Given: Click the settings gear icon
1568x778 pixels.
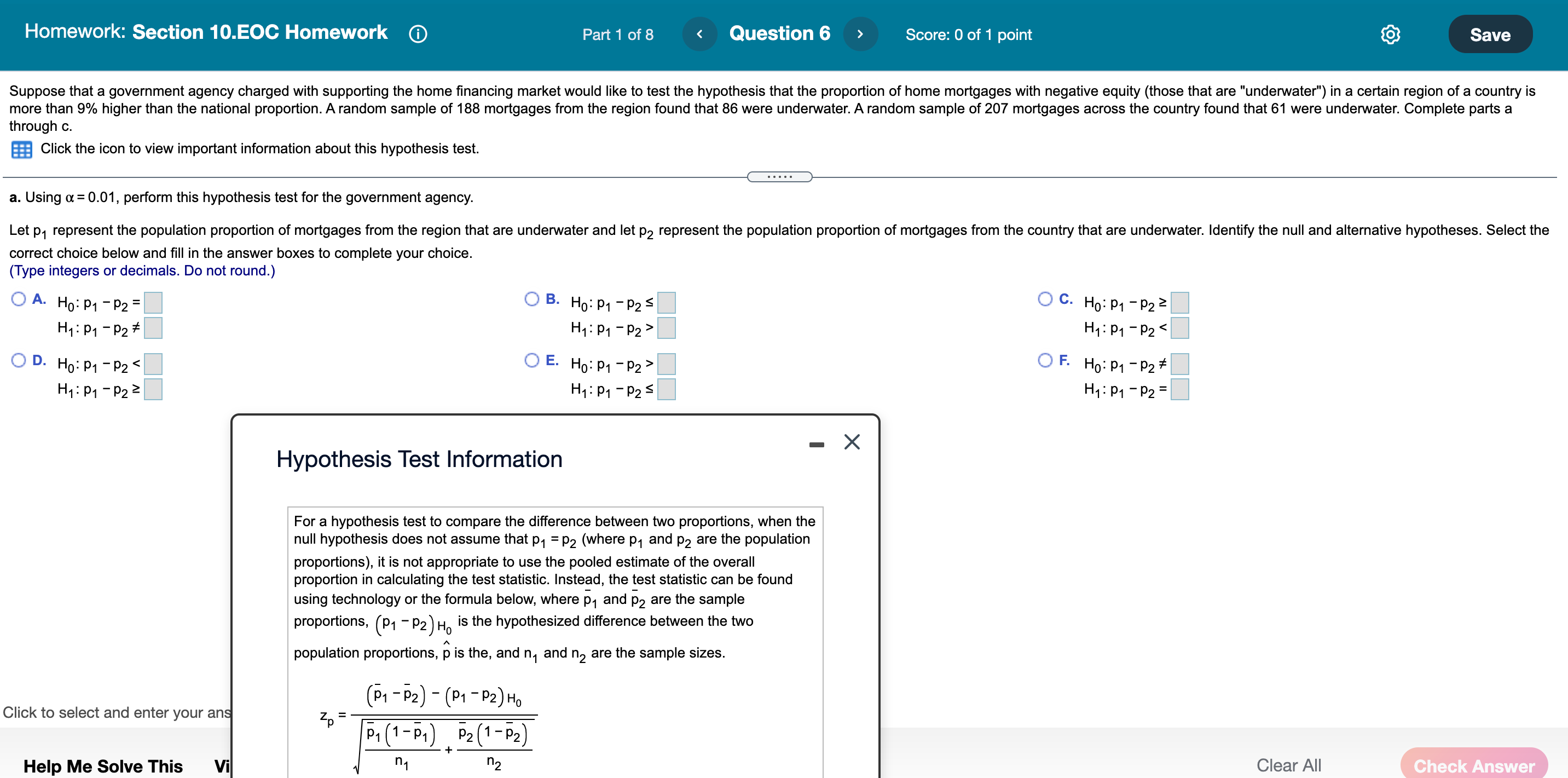Looking at the screenshot, I should click(1391, 34).
